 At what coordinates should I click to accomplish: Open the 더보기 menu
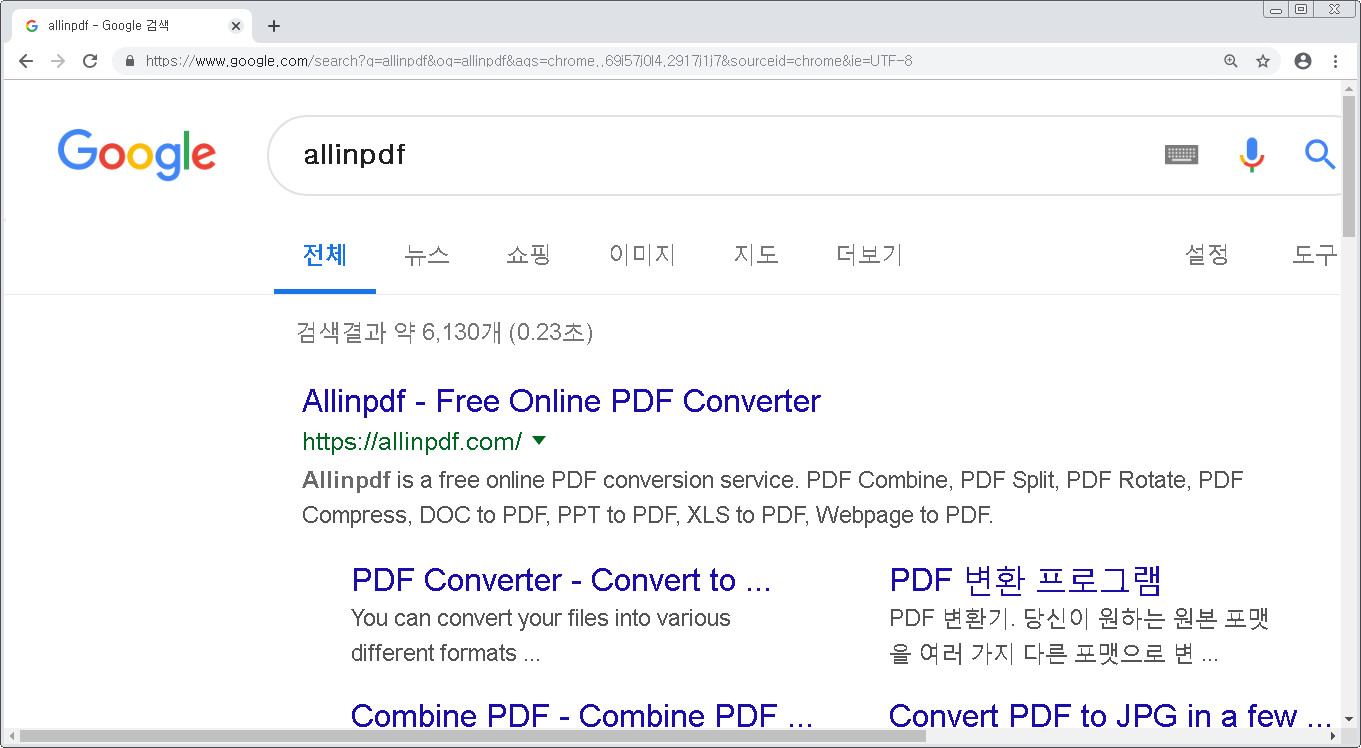[x=869, y=255]
